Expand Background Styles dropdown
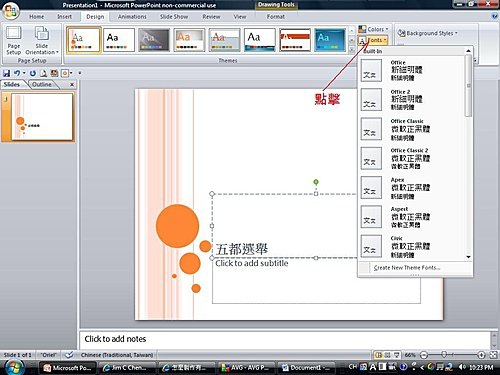This screenshot has height=375, width=500. 428,33
